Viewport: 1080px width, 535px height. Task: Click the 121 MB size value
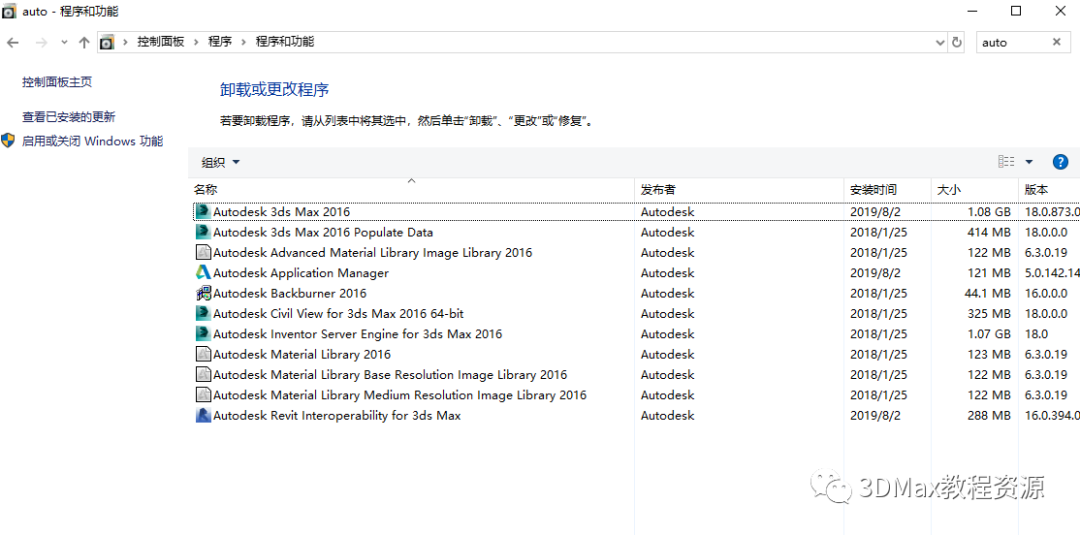click(x=991, y=273)
